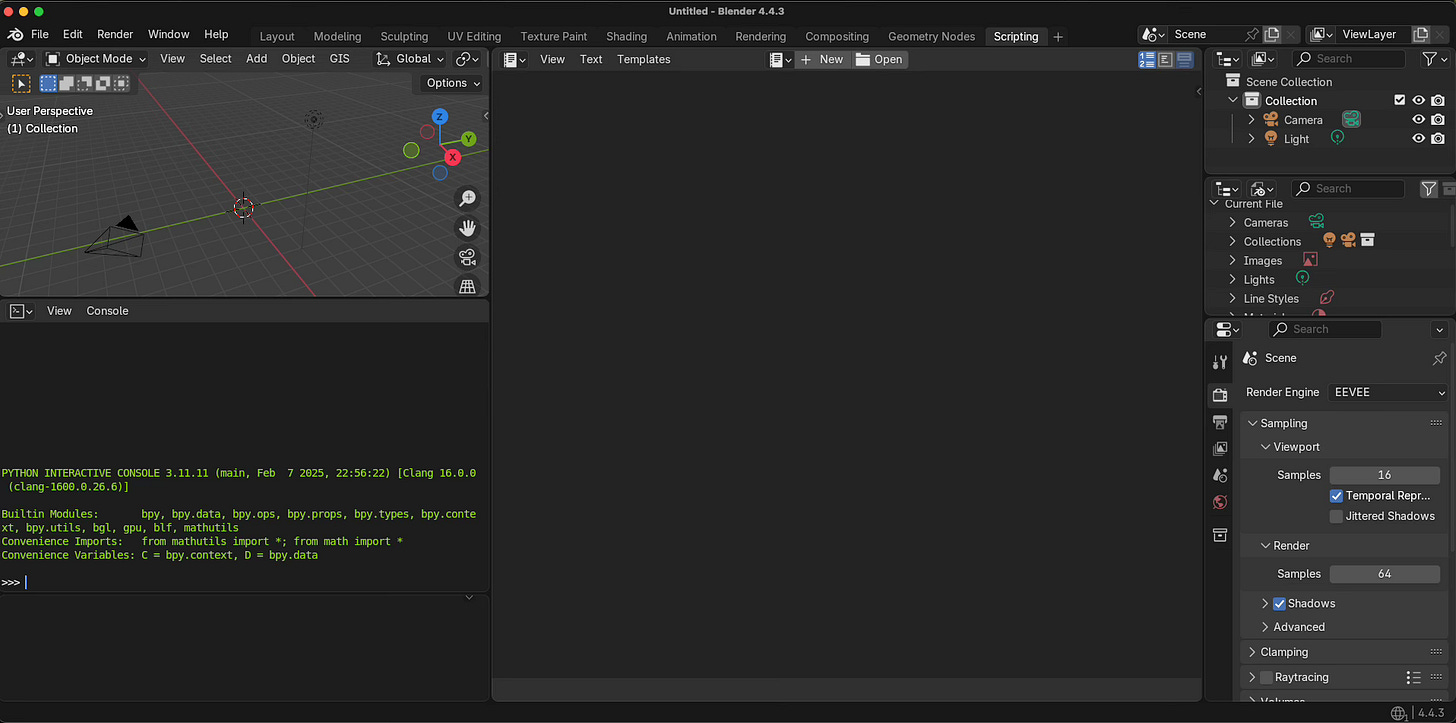Viewport: 1456px width, 723px height.
Task: Open the Render properties tab
Action: point(1219,395)
